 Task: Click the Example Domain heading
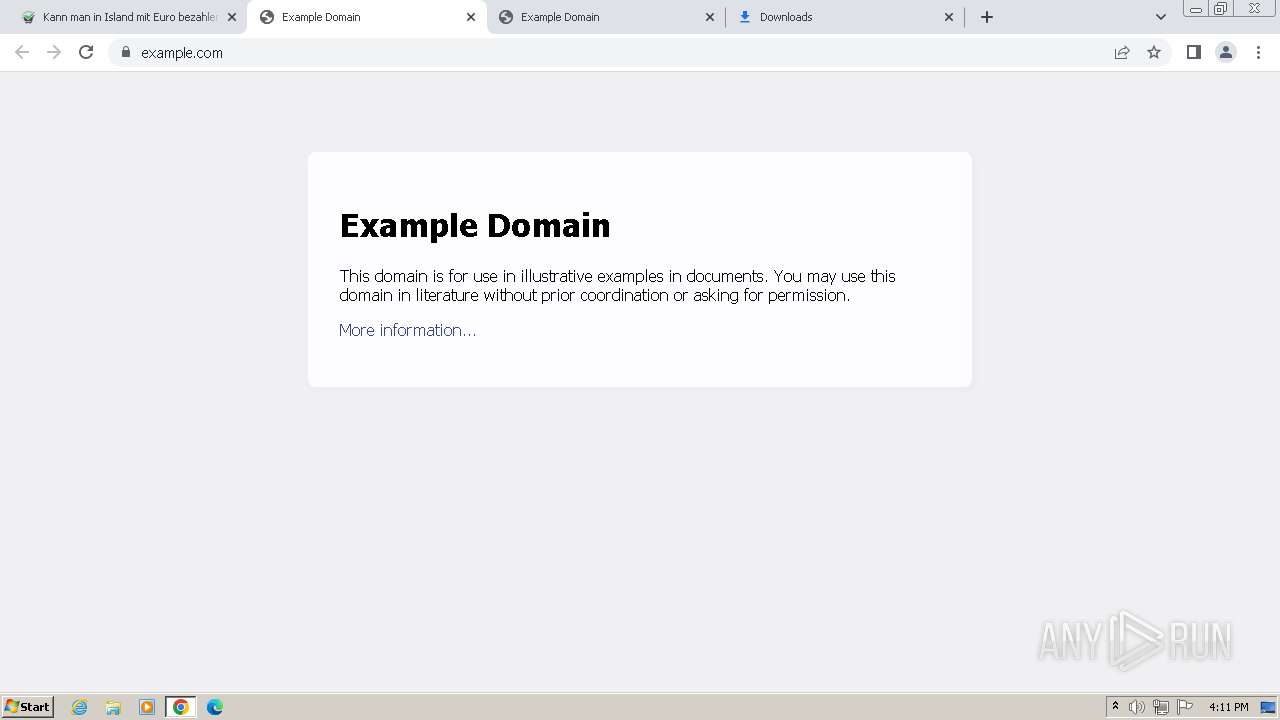tap(475, 225)
